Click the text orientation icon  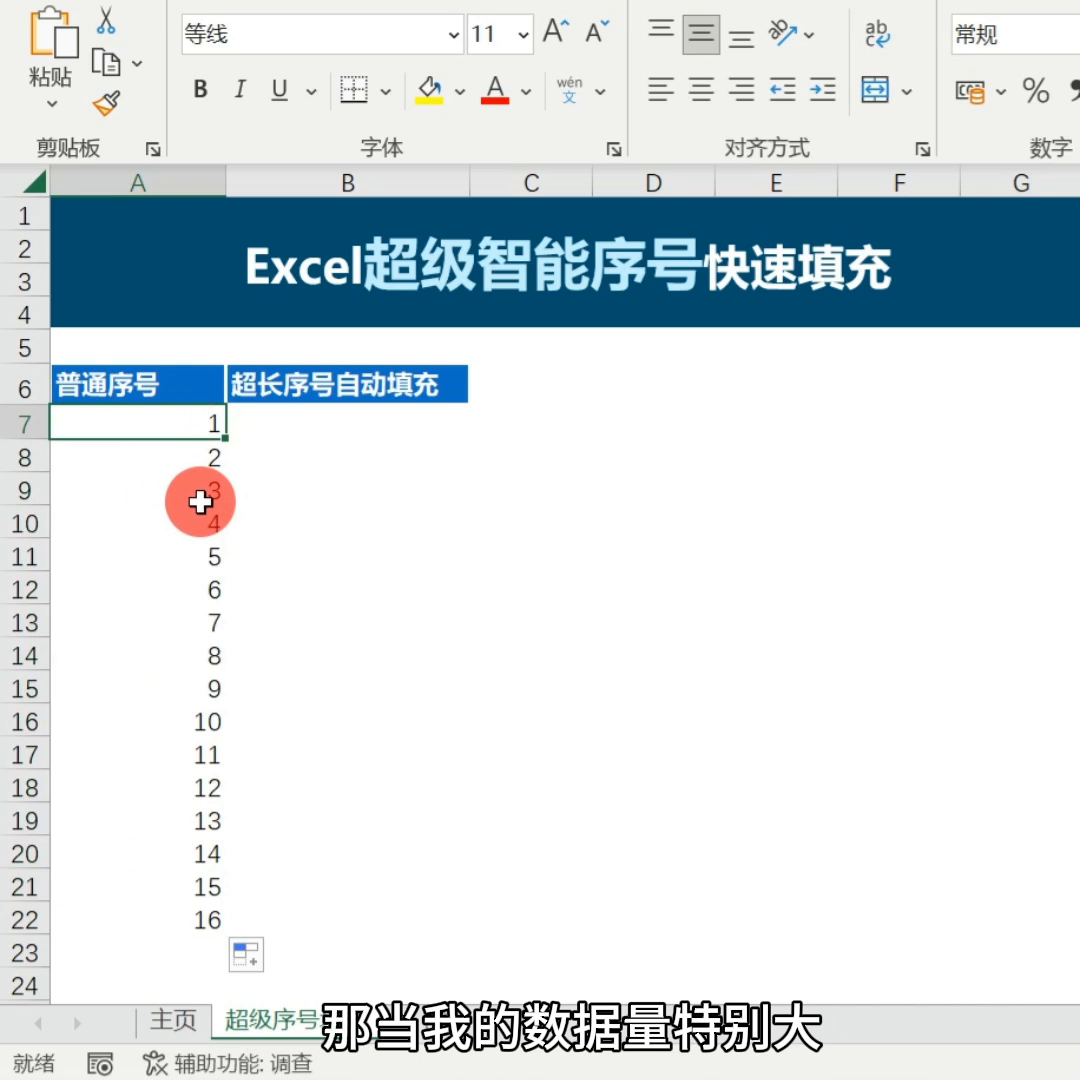pos(782,32)
